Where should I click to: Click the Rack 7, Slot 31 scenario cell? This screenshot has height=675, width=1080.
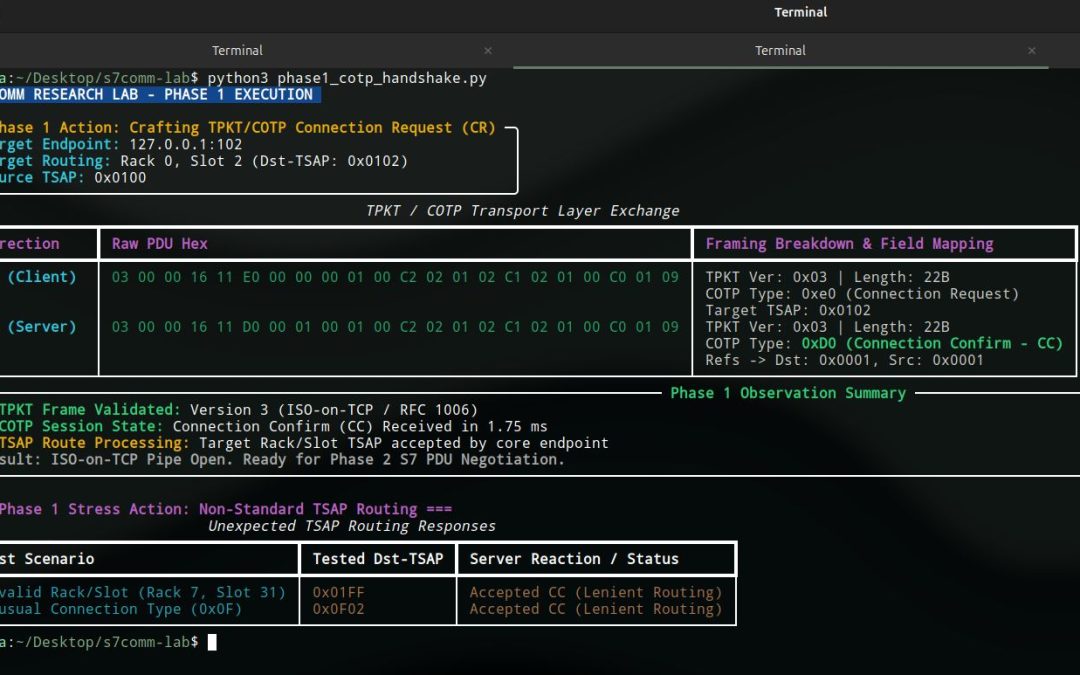pyautogui.click(x=142, y=592)
